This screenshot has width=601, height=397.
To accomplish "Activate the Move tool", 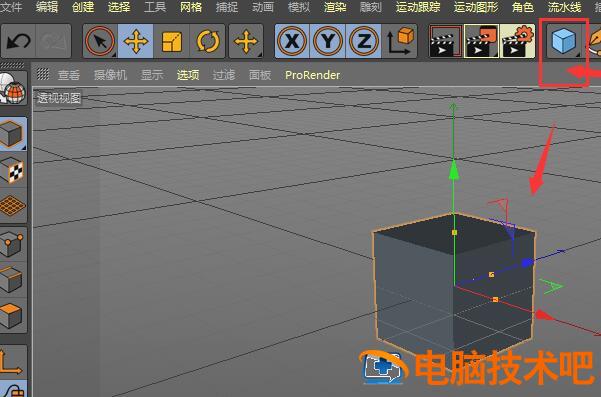I will 135,41.
